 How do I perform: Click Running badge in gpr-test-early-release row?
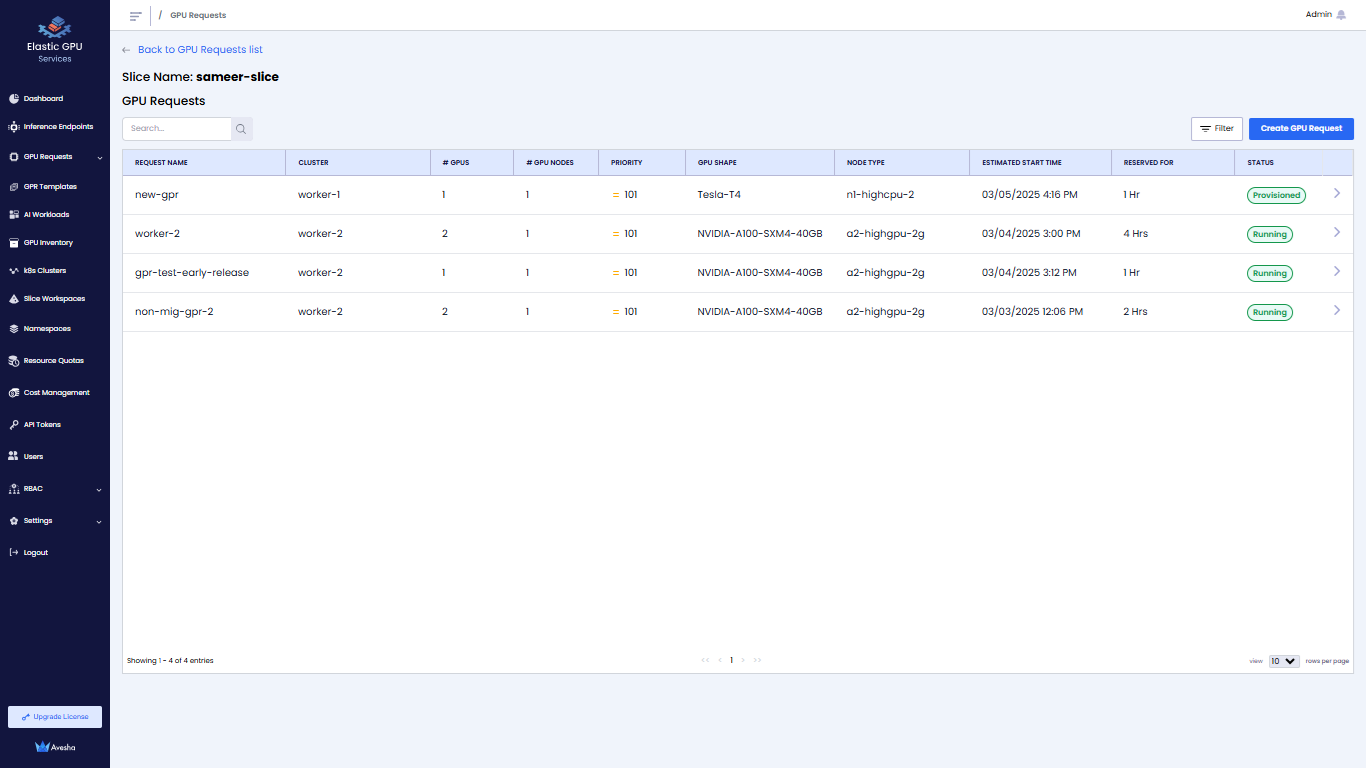1270,274
